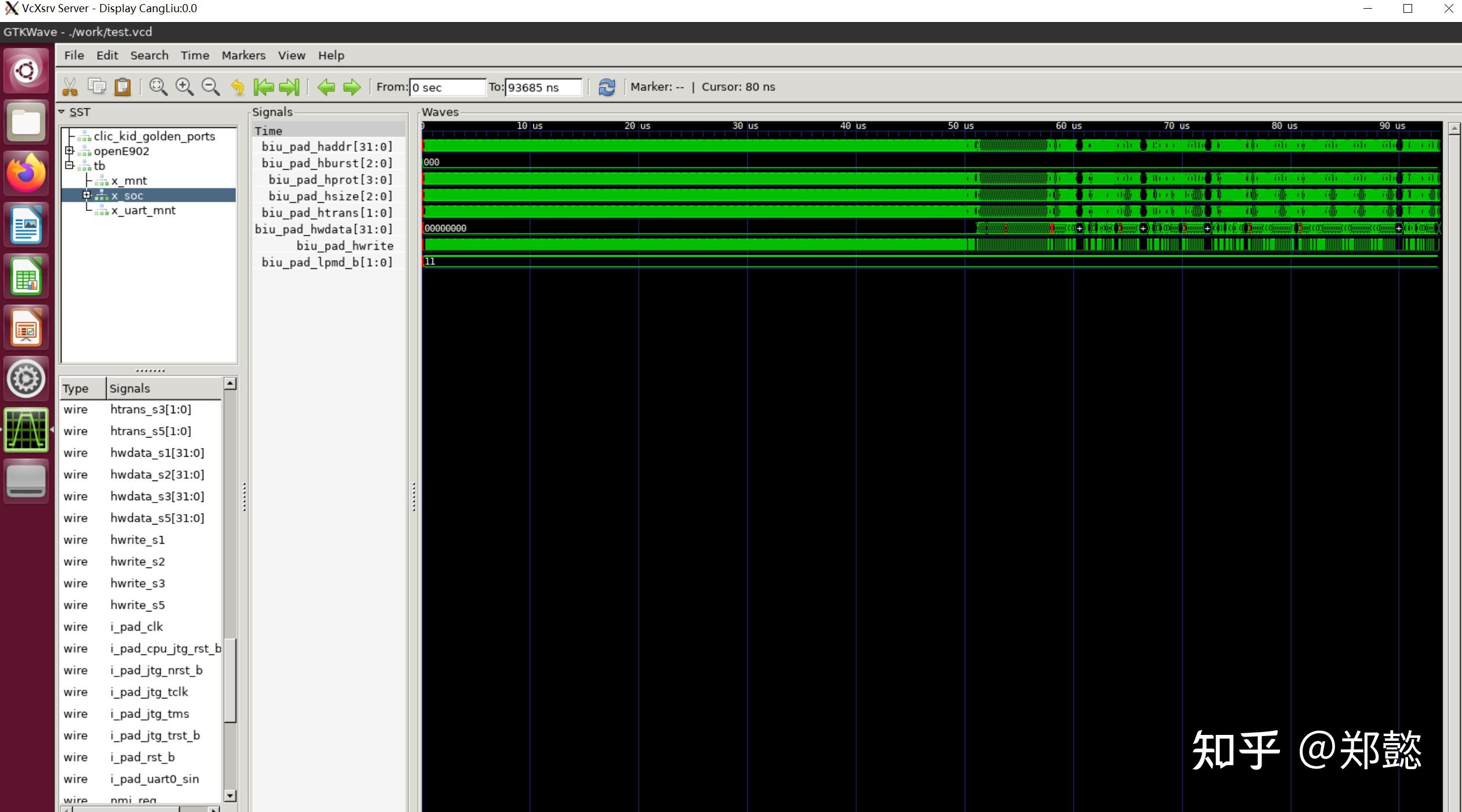Click the Zoom Undo arrow icon
This screenshot has width=1462, height=812.
click(238, 87)
